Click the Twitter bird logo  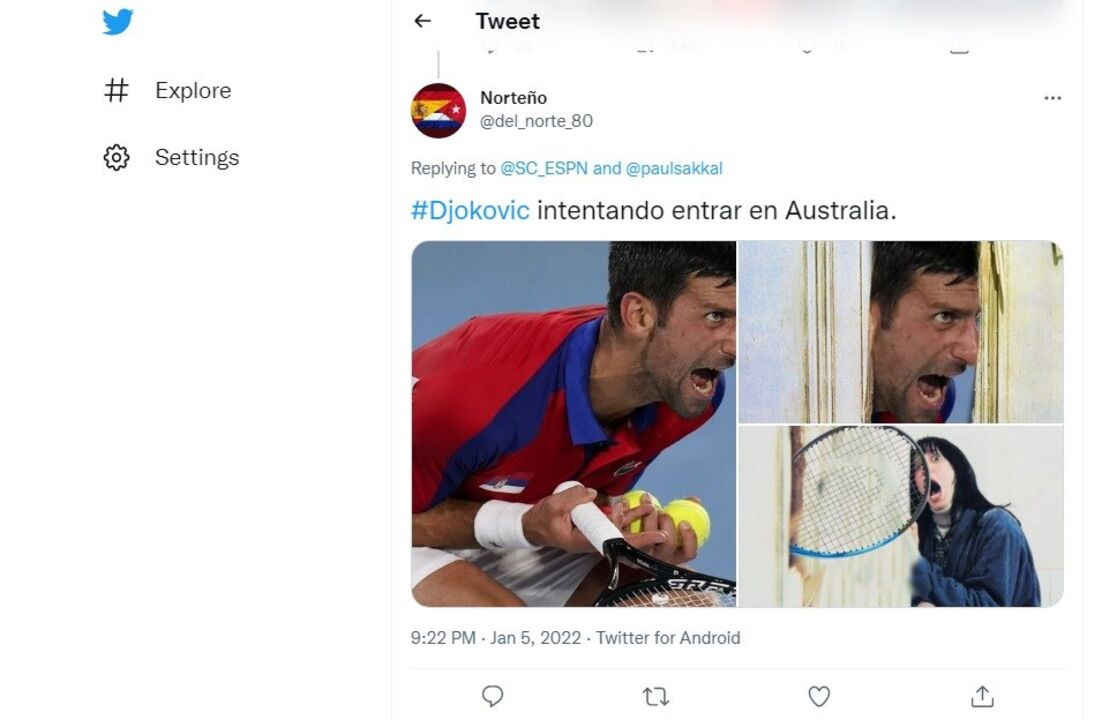tap(118, 21)
